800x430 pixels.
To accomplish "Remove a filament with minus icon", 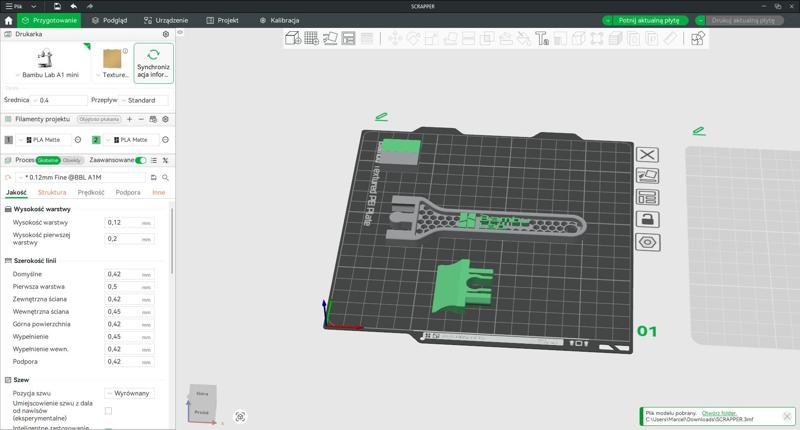I will 141,119.
